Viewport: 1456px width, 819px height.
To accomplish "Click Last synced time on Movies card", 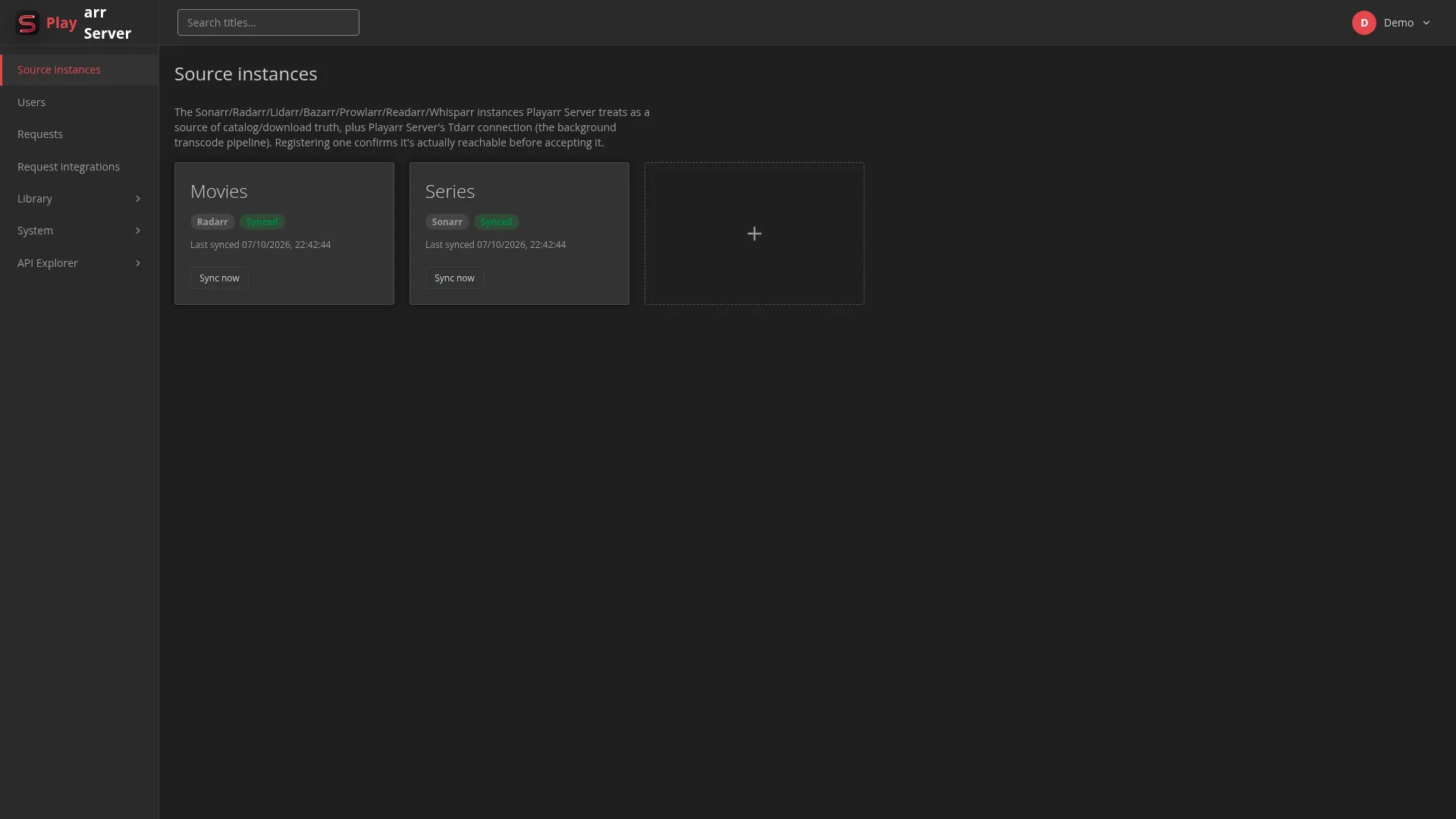I will (x=260, y=245).
